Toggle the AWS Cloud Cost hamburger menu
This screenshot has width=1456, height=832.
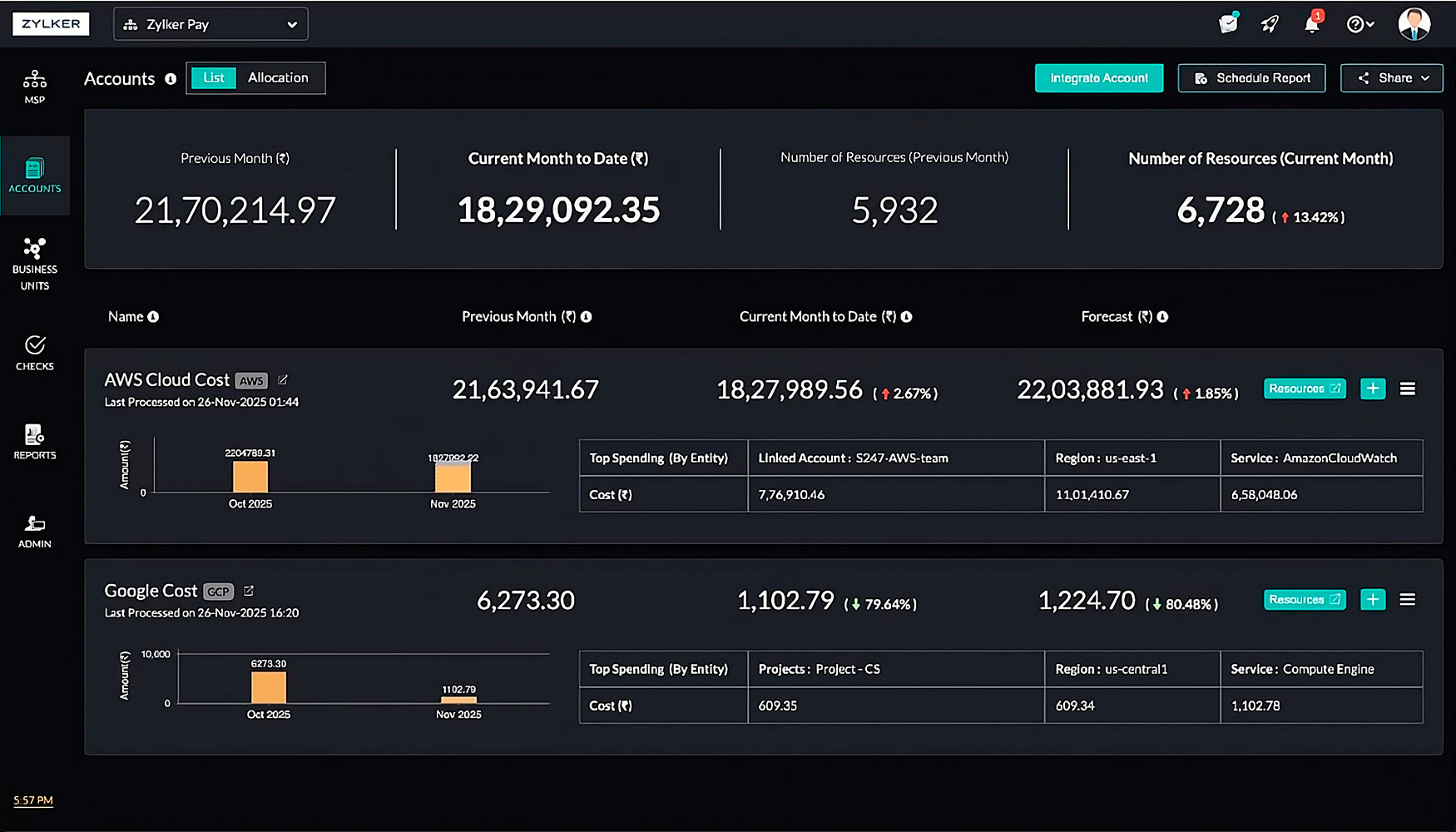(1408, 388)
